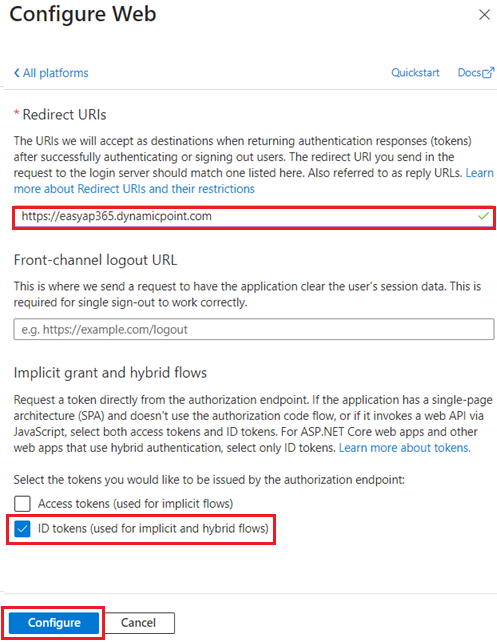Viewport: 497px width, 642px height.
Task: Click the Configure button
Action: [54, 623]
